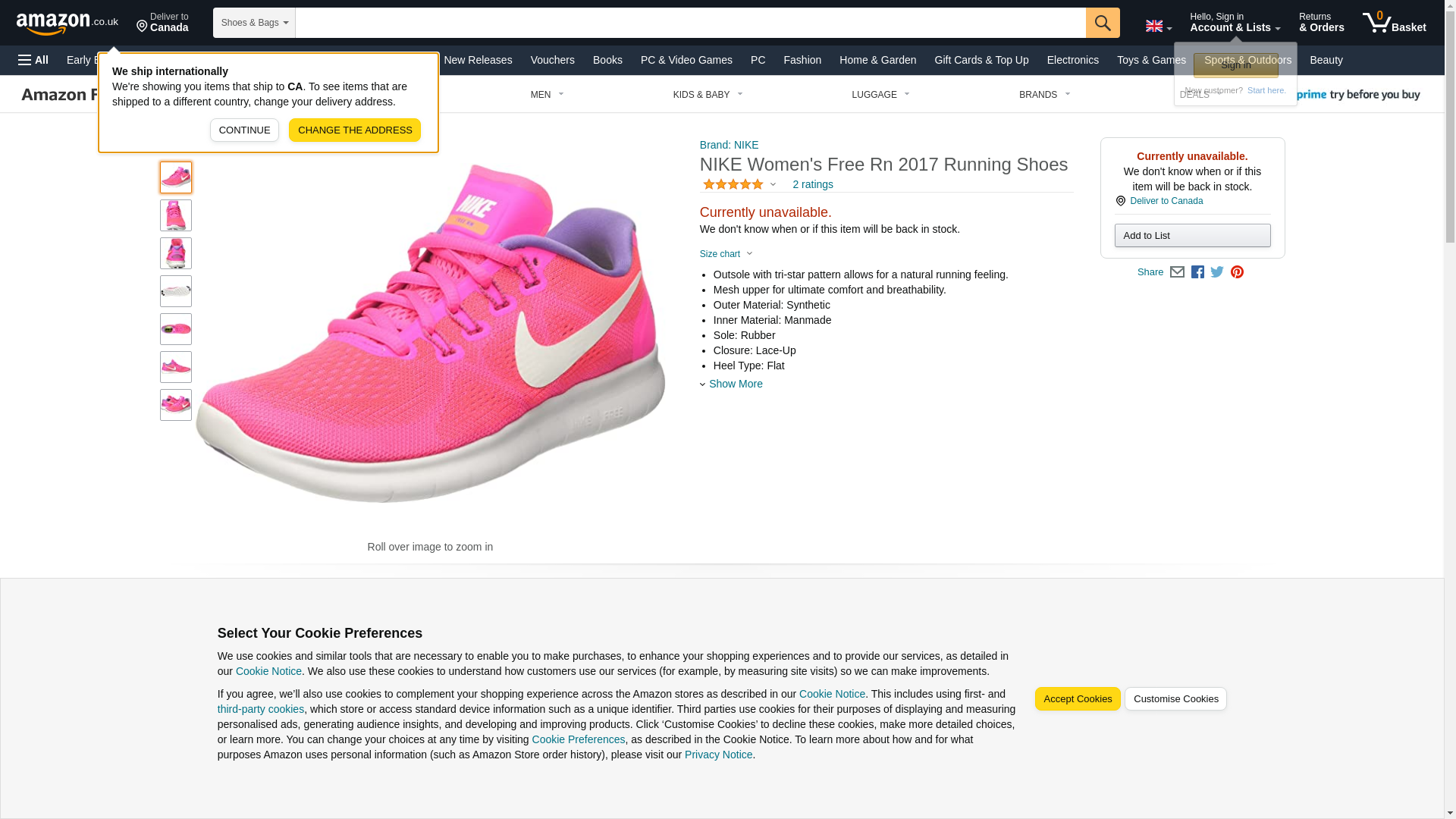Share the product on Pinterest

point(1236,272)
